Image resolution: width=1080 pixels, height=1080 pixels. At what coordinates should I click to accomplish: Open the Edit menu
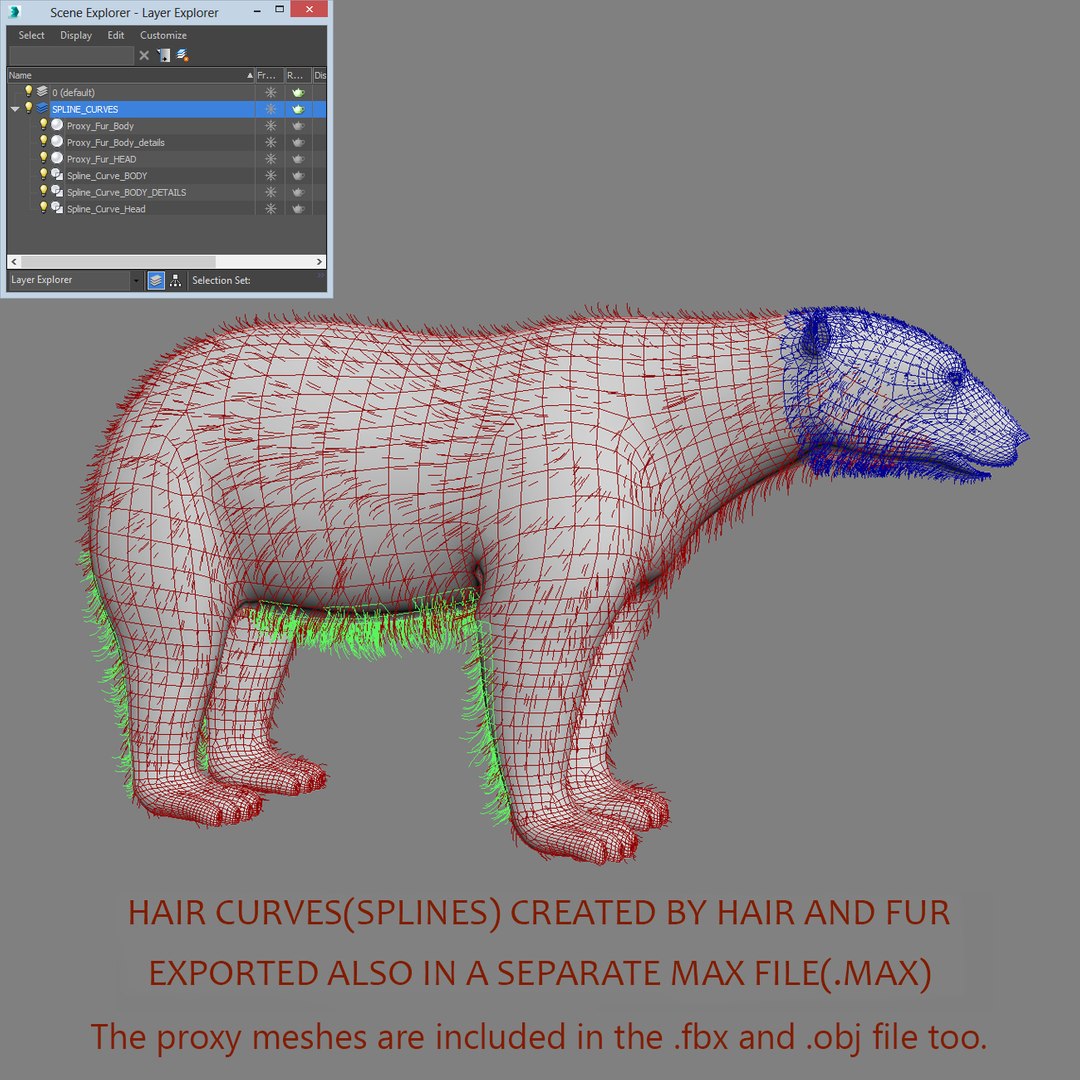point(116,35)
